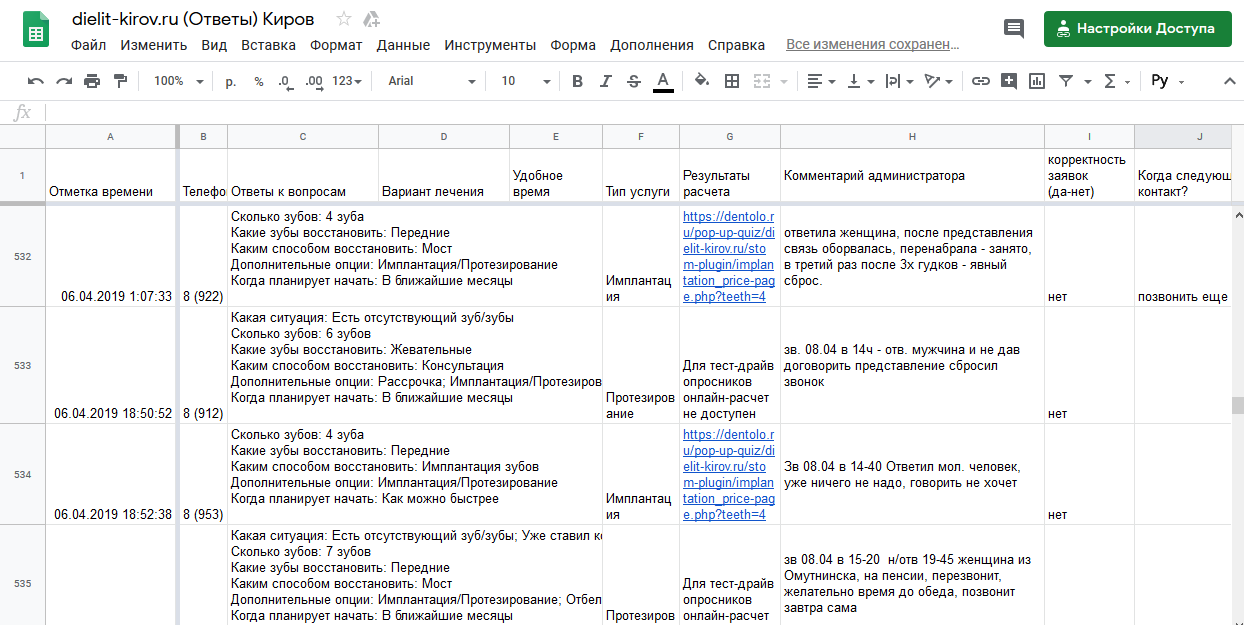The width and height of the screenshot is (1244, 625).
Task: Open the zoom 100% dropdown
Action: pos(178,81)
